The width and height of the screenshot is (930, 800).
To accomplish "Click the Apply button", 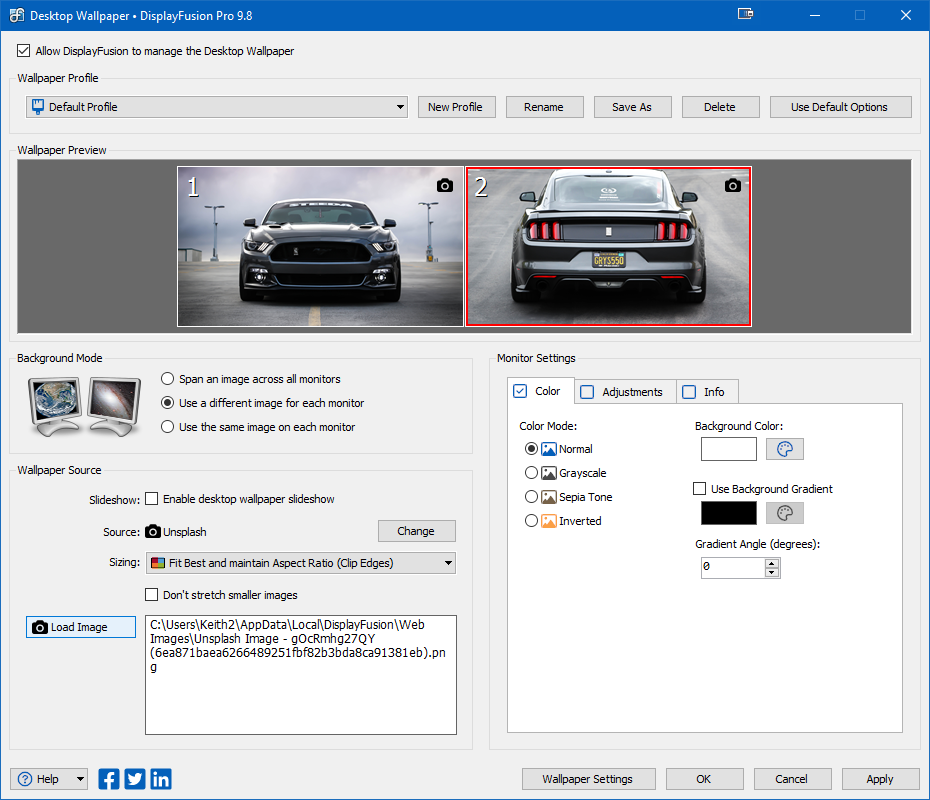I will point(880,779).
